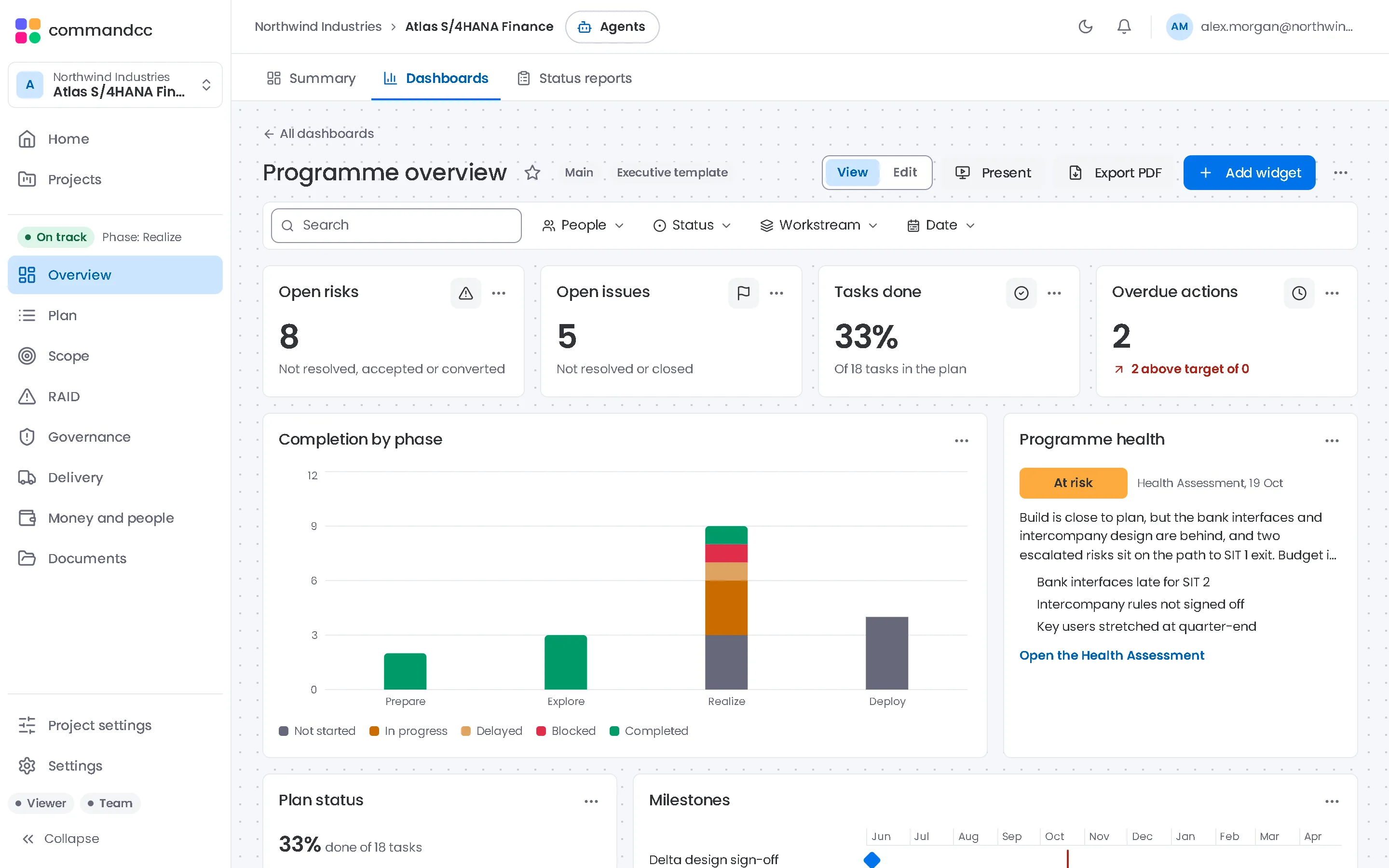Expand the Date filter dropdown
The image size is (1389, 868).
click(x=941, y=225)
